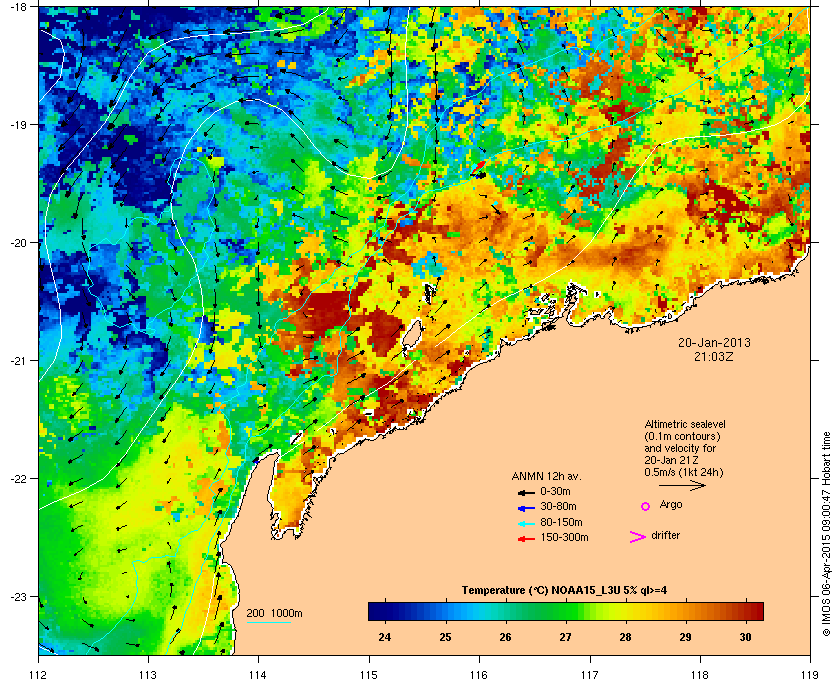Click the latitude -19 axis label
This screenshot has height=680, width=840.
18,124
